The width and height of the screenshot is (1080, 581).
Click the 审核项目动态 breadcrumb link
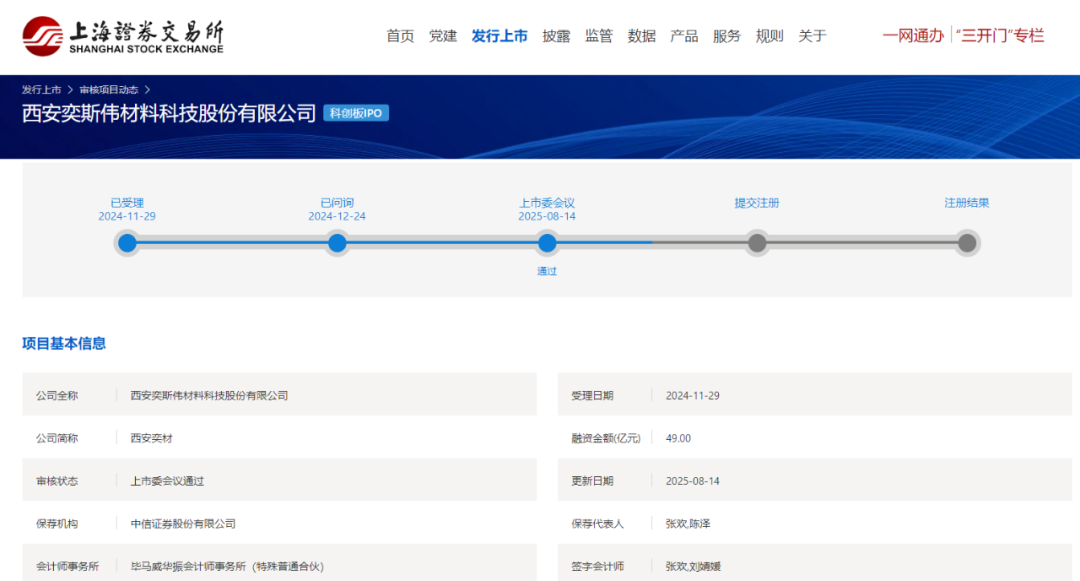tap(109, 90)
